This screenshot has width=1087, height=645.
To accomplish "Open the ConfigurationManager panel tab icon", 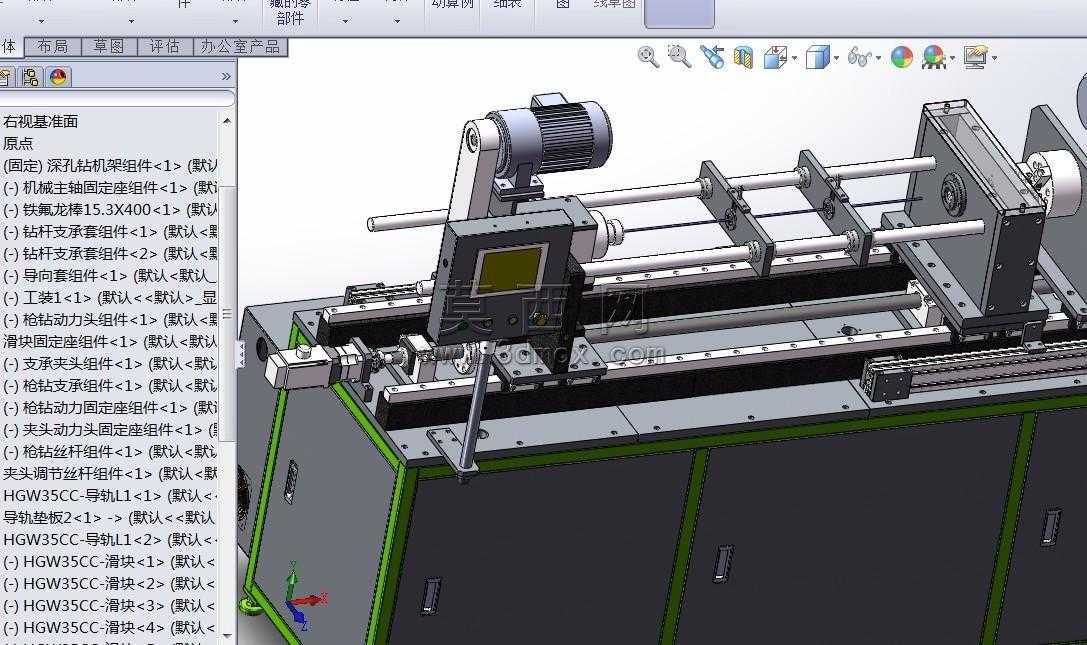I will pyautogui.click(x=30, y=77).
